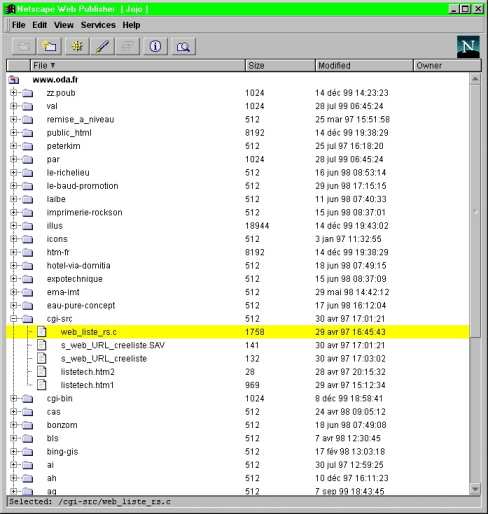The width and height of the screenshot is (488, 514).
Task: Expand the le-richelieu folder
Action: (13, 172)
